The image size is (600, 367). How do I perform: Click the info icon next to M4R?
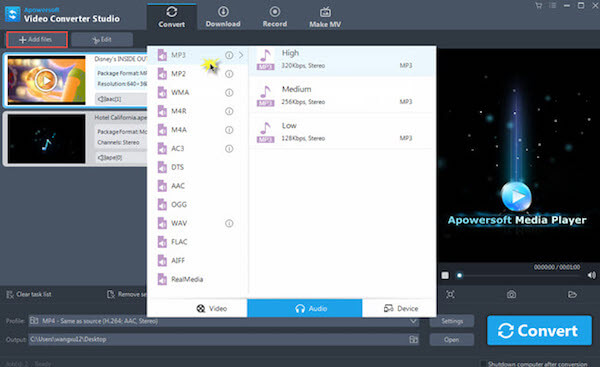[229, 111]
